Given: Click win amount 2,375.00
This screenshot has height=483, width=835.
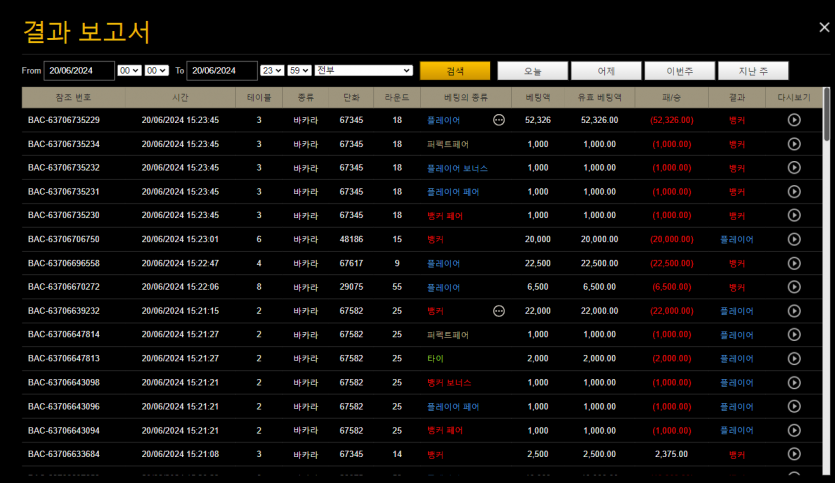Looking at the screenshot, I should click(672, 454).
